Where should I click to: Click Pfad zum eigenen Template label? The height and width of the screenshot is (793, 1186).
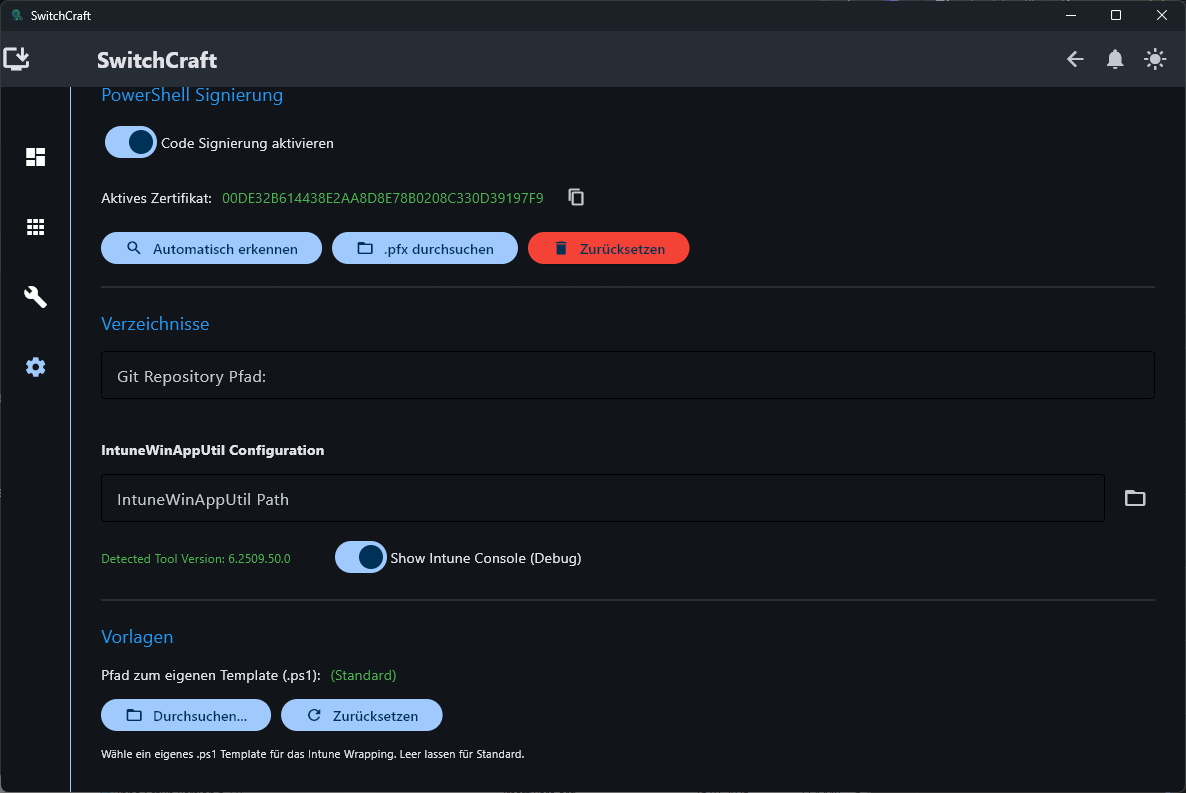[x=211, y=675]
